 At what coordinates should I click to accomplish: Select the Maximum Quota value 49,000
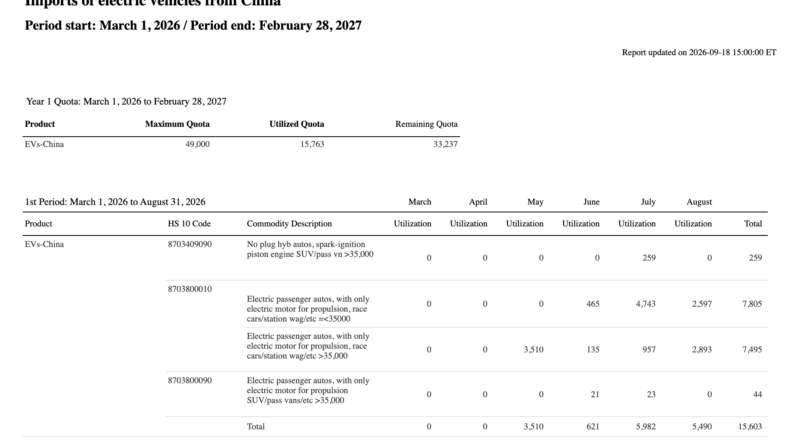pos(197,144)
